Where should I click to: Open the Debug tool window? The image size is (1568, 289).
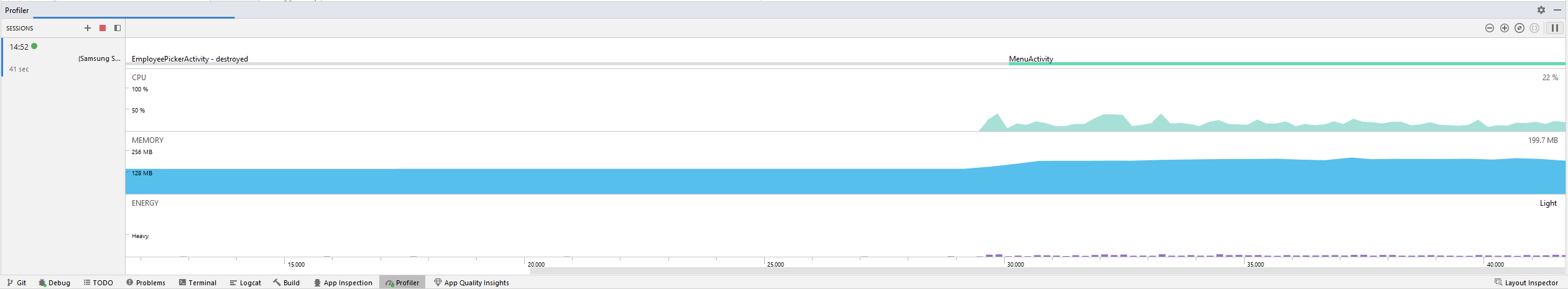[x=54, y=283]
